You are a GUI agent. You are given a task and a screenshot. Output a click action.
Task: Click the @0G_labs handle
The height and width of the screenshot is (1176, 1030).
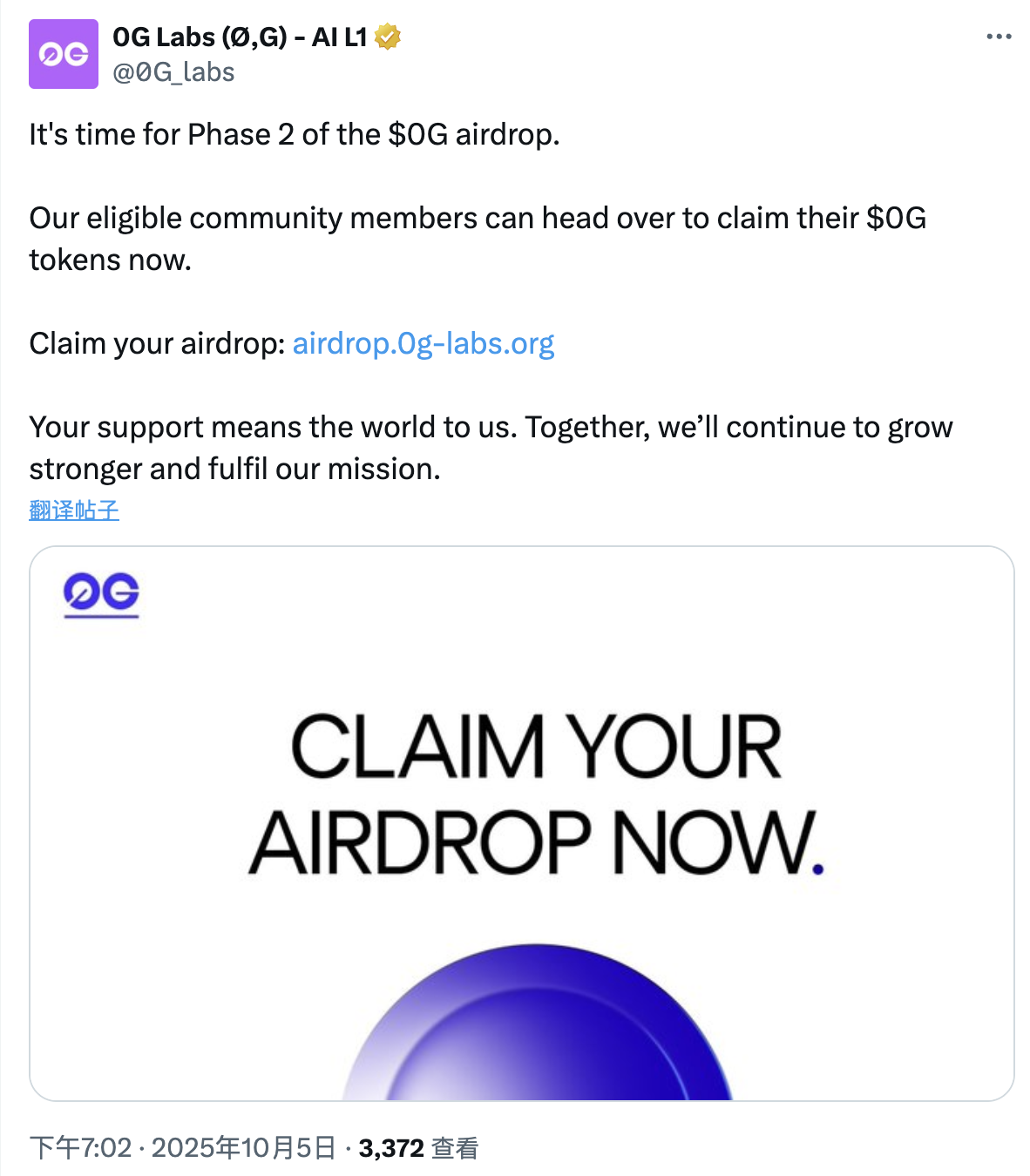tap(173, 72)
